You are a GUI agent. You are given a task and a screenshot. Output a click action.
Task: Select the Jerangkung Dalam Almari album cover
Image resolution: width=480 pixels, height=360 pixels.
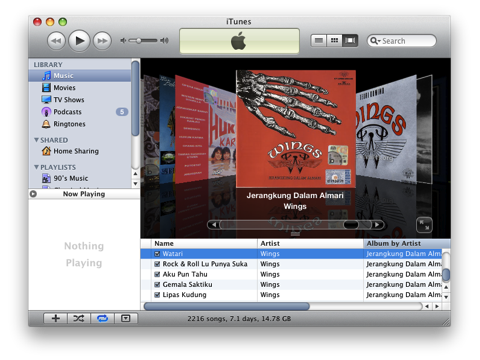296,129
